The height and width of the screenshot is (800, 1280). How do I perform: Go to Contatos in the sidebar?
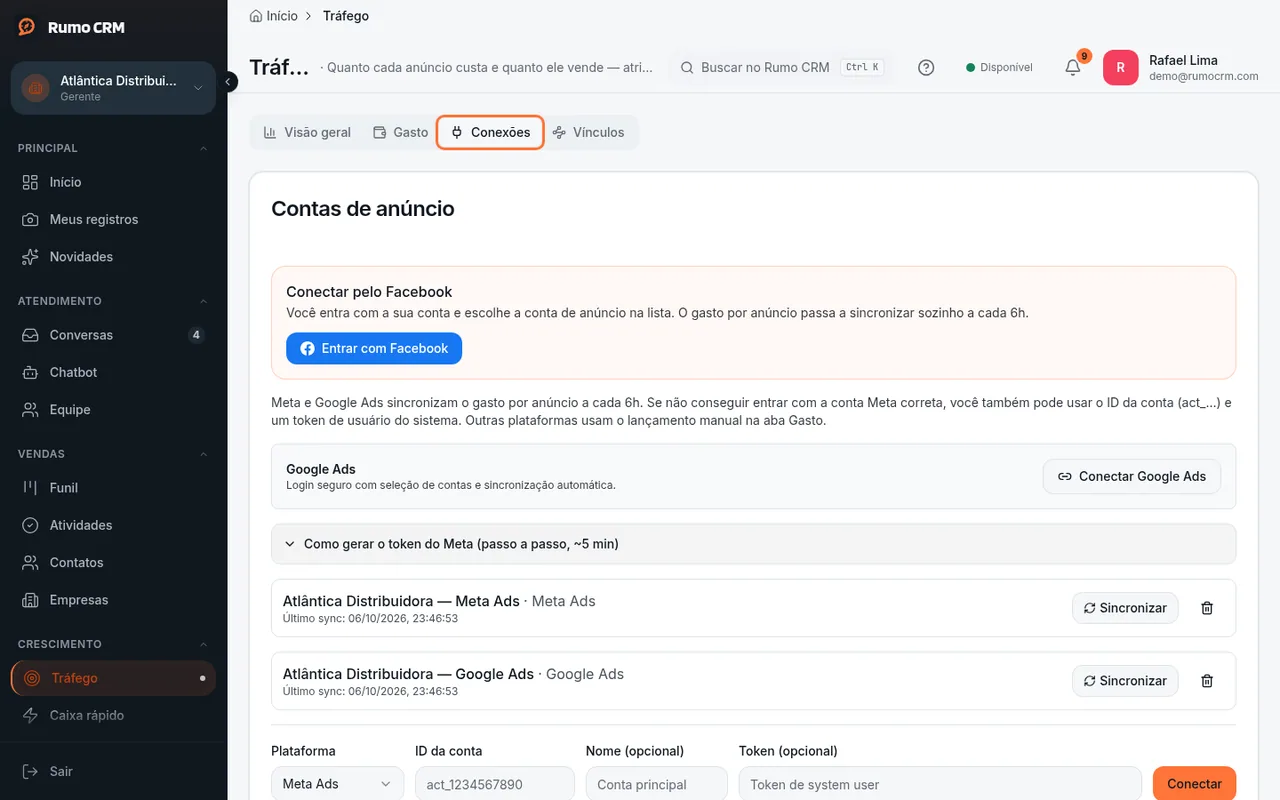coord(113,563)
